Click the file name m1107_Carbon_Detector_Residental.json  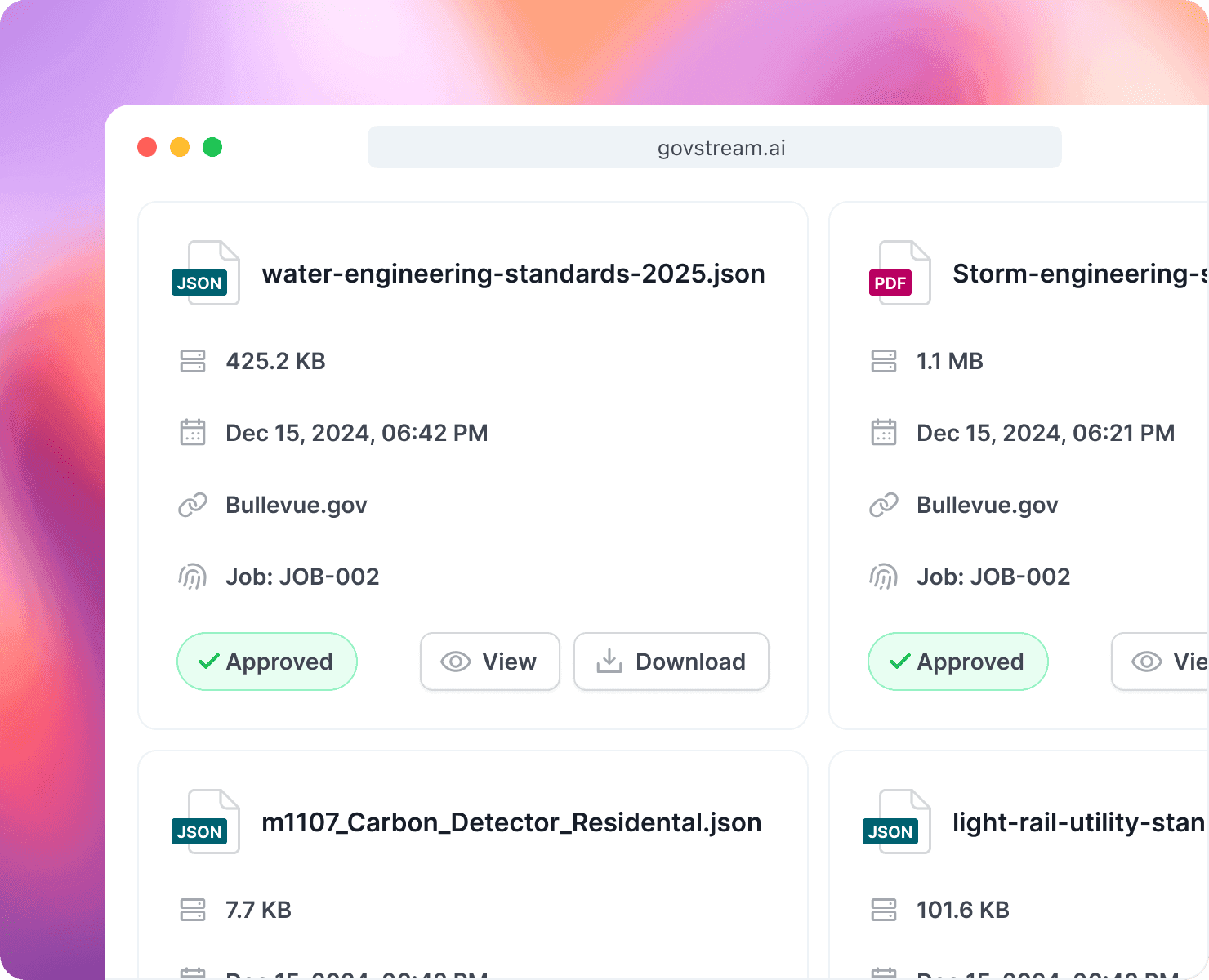512,822
